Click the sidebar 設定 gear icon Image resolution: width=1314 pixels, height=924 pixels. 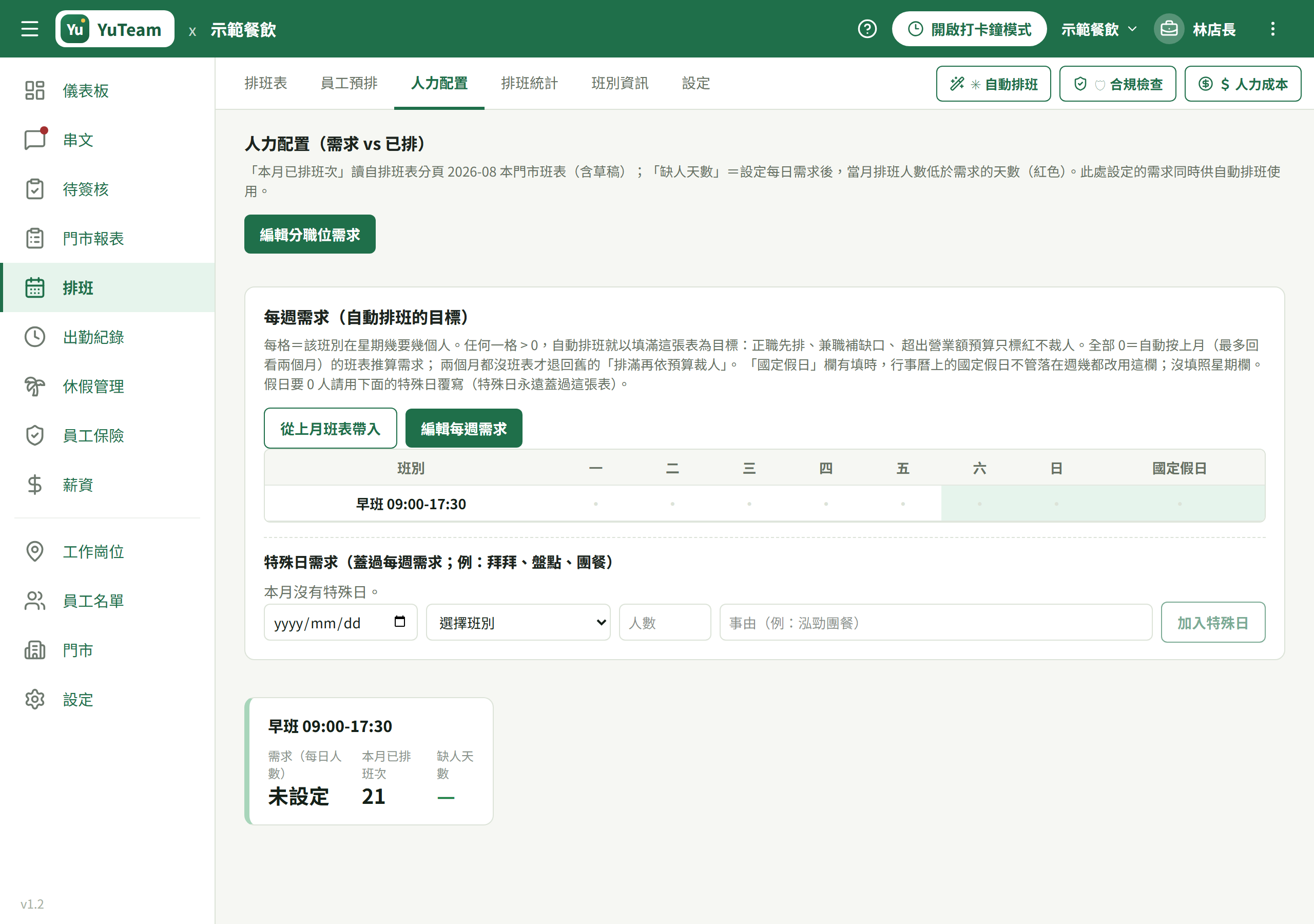(x=35, y=699)
